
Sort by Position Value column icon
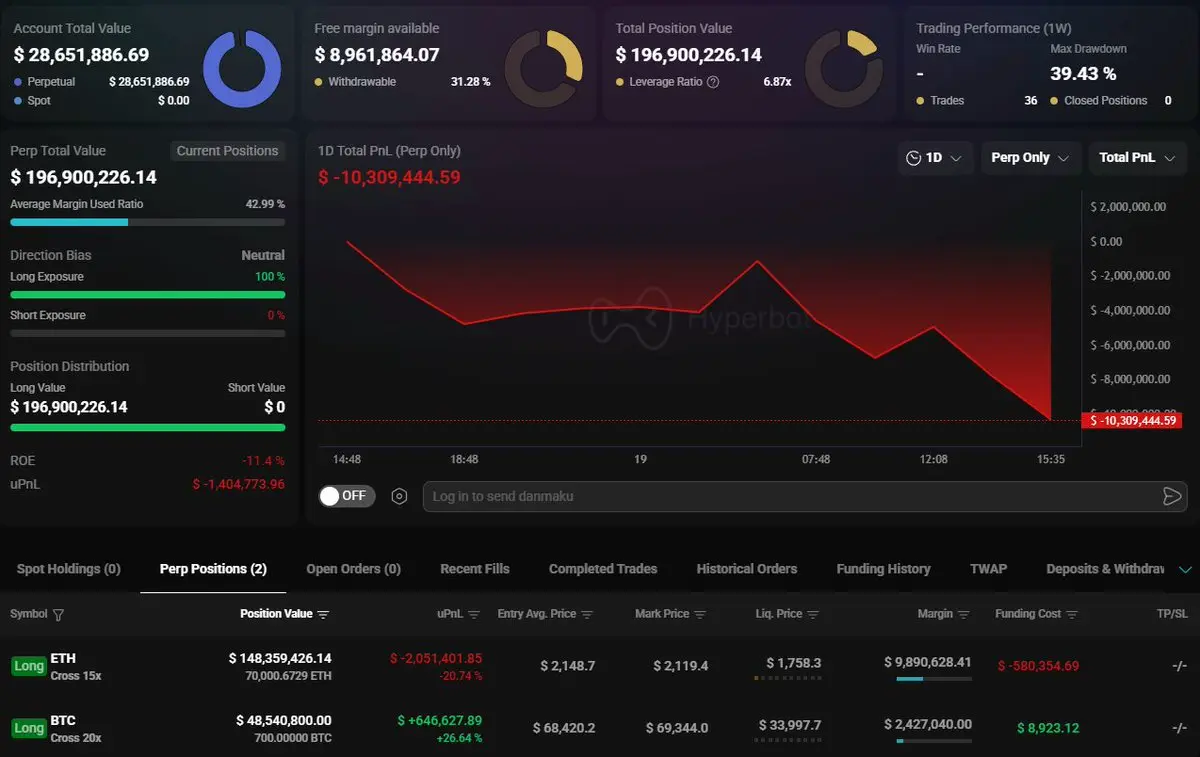(x=323, y=614)
